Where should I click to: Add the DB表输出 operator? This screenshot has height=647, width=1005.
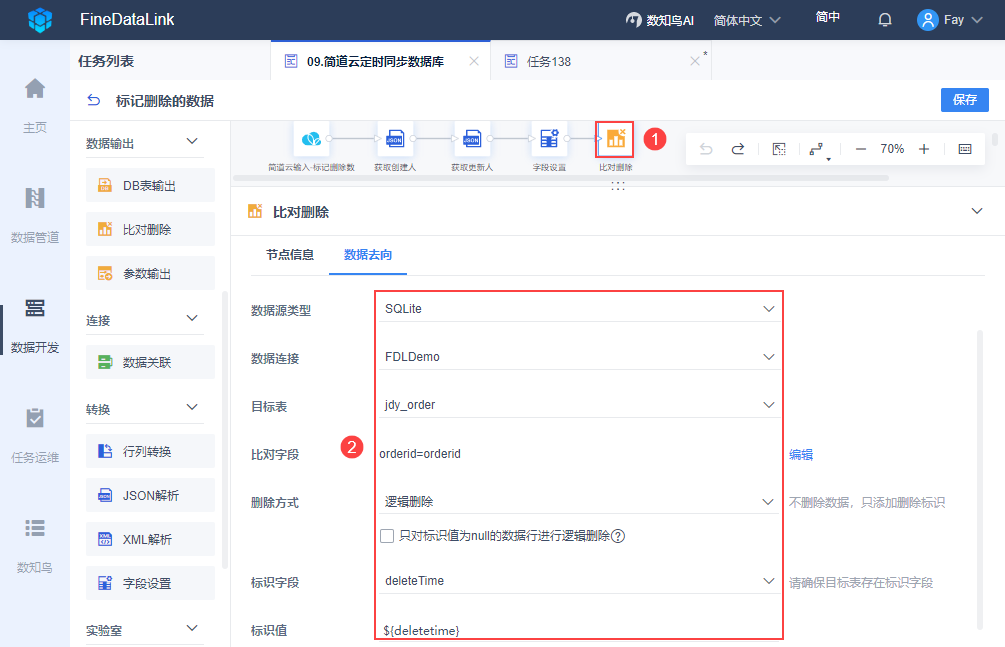pyautogui.click(x=150, y=185)
